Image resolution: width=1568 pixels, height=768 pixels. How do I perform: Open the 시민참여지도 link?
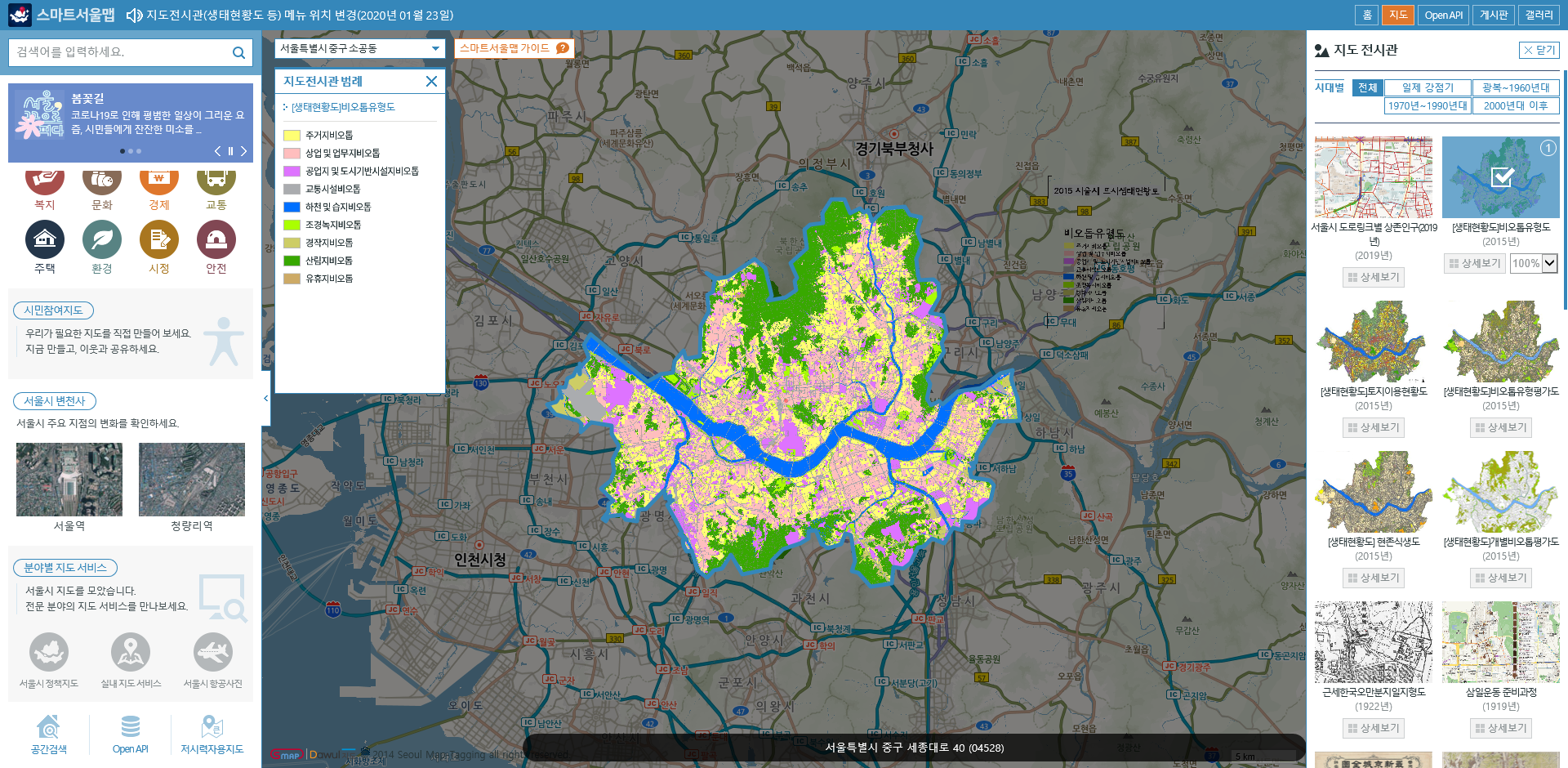(x=53, y=310)
